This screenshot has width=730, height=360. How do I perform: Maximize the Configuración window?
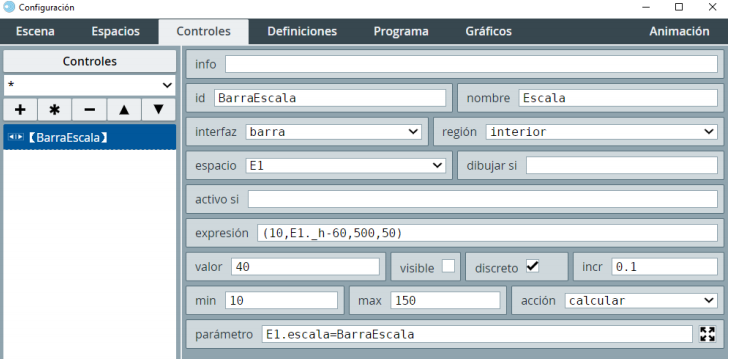679,7
